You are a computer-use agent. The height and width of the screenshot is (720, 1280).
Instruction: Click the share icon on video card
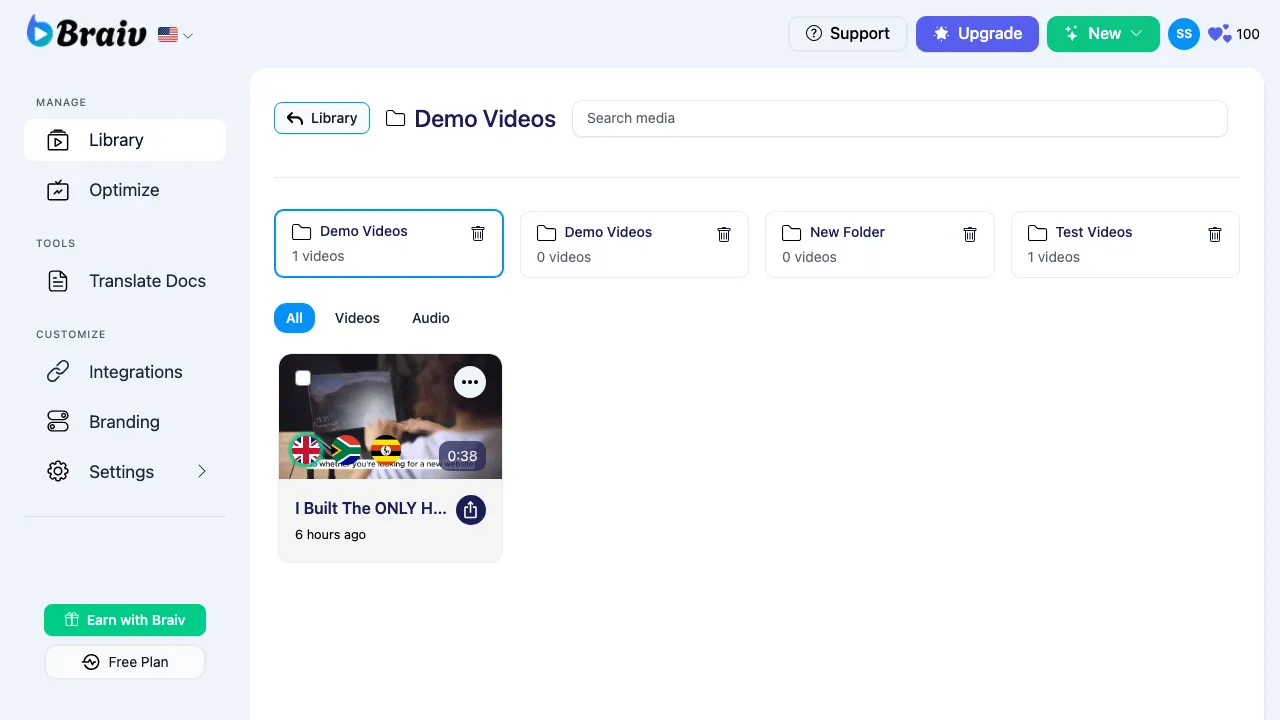[x=471, y=510]
